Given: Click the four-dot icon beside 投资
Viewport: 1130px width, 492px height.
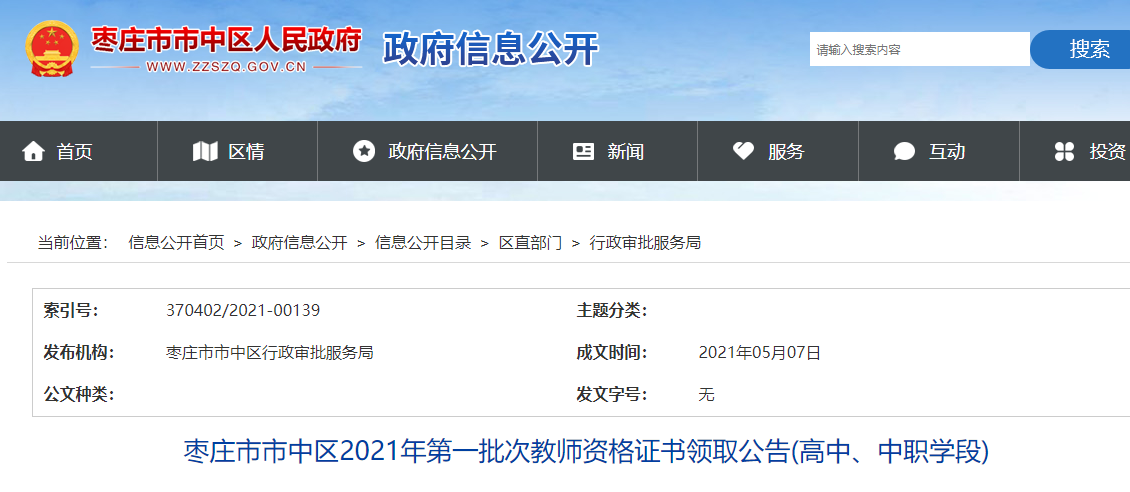Looking at the screenshot, I should click(1064, 151).
